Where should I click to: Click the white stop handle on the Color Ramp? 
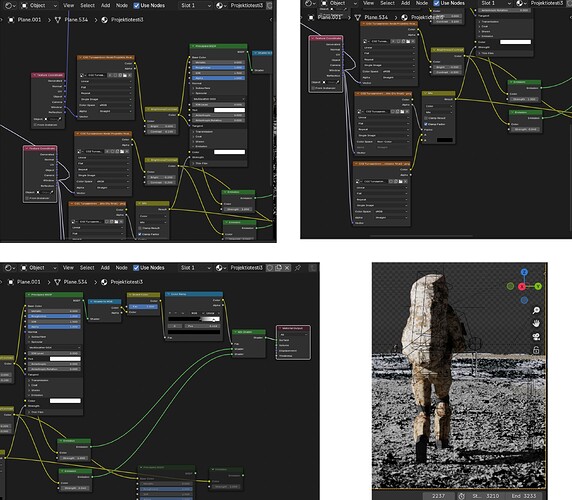coord(213,320)
